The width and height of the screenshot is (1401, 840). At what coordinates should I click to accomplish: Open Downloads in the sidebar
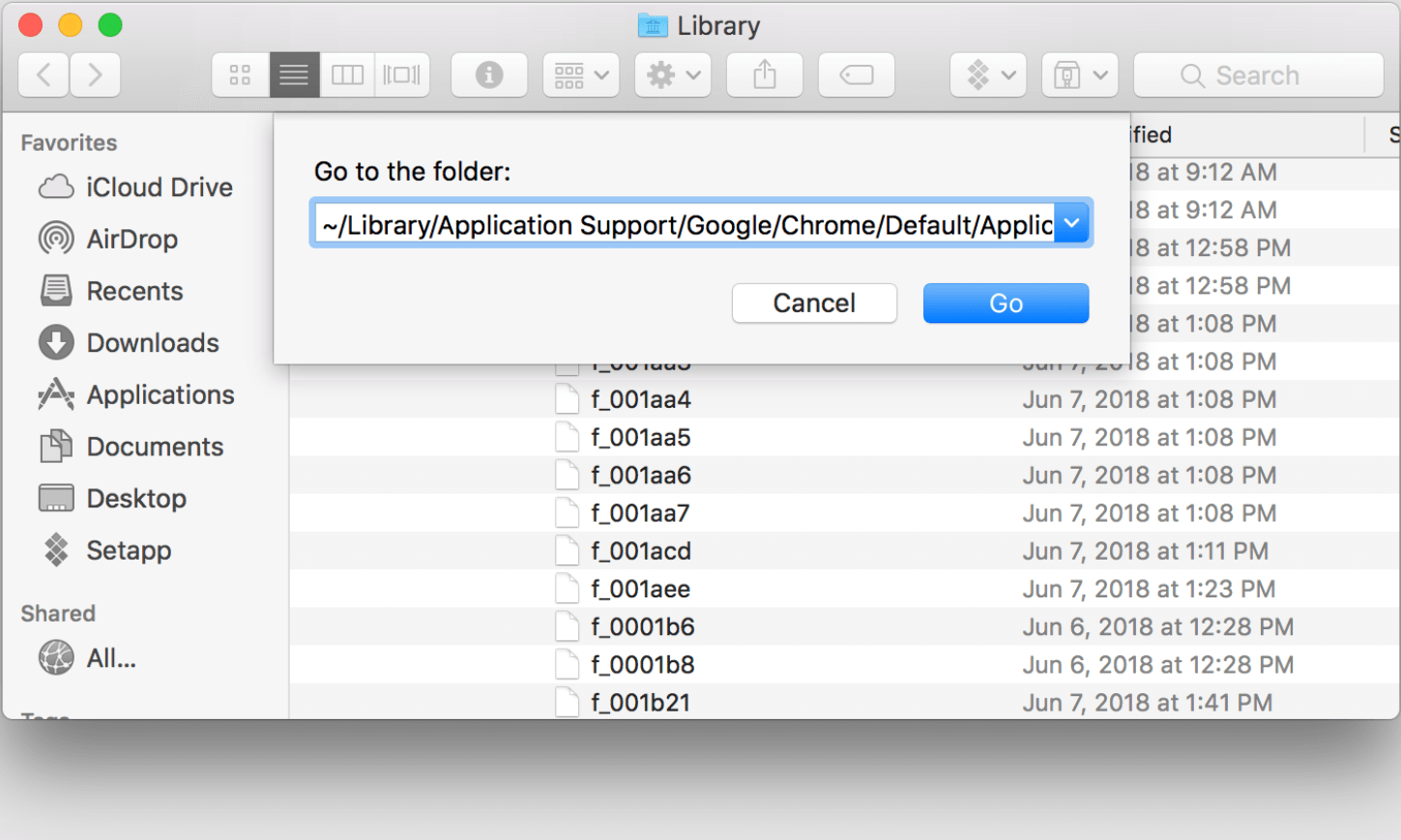pos(152,343)
